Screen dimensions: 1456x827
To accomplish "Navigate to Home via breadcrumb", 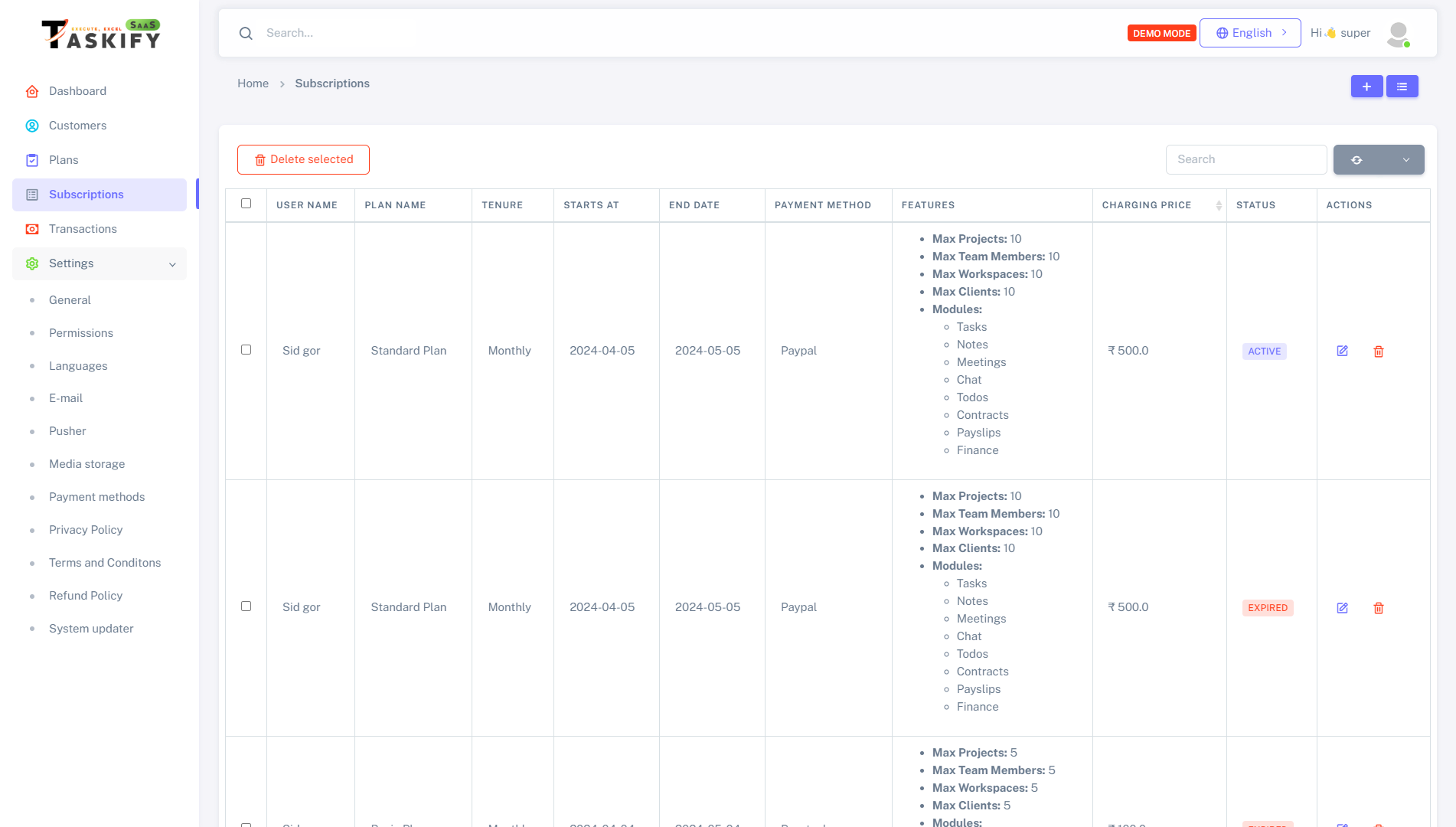I will coord(253,83).
